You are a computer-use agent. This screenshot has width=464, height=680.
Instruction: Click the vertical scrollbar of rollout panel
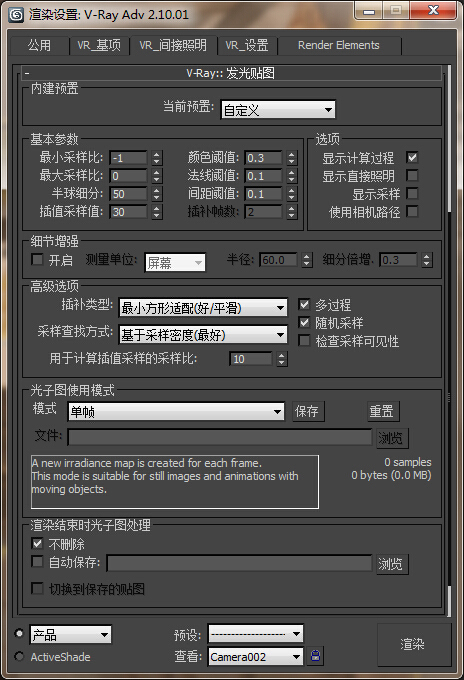pyautogui.click(x=449, y=338)
